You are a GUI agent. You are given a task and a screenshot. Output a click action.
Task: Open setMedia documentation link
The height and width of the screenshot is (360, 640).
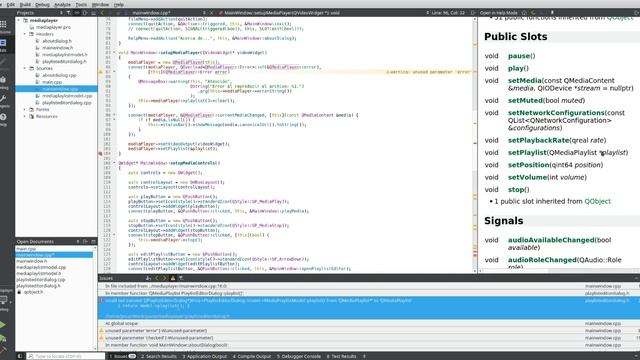click(524, 81)
